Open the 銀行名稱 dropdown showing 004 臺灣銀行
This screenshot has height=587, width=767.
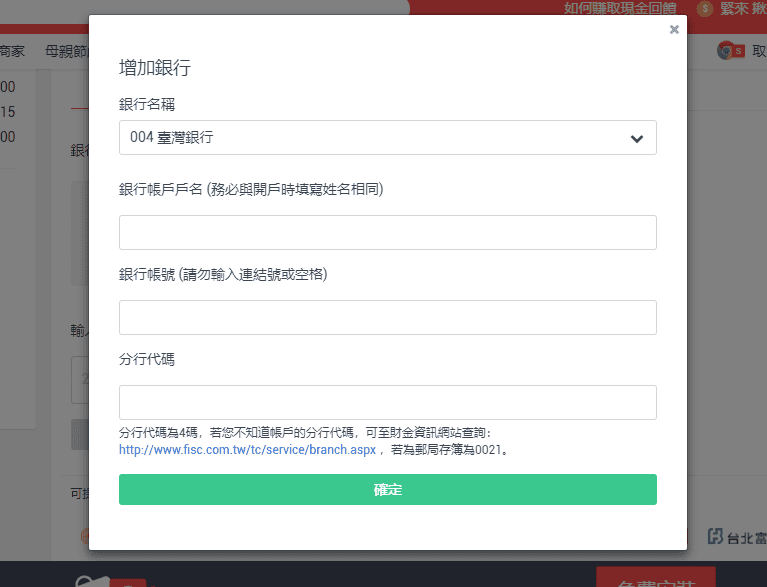[387, 137]
